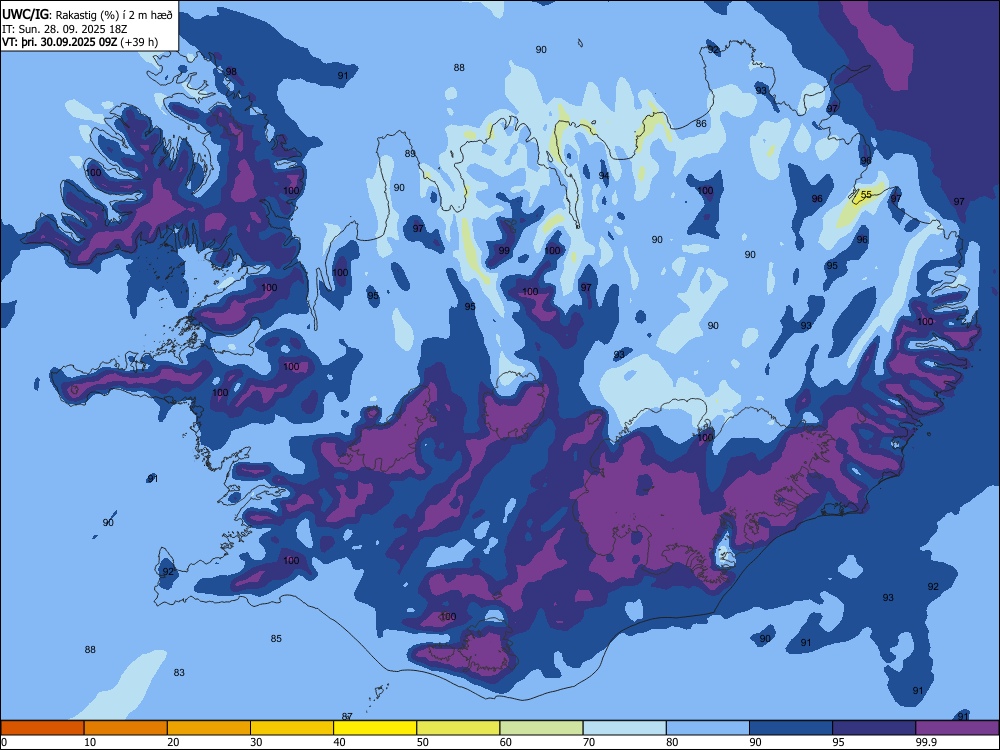Click the '50' tick label on the scale

[x=422, y=742]
